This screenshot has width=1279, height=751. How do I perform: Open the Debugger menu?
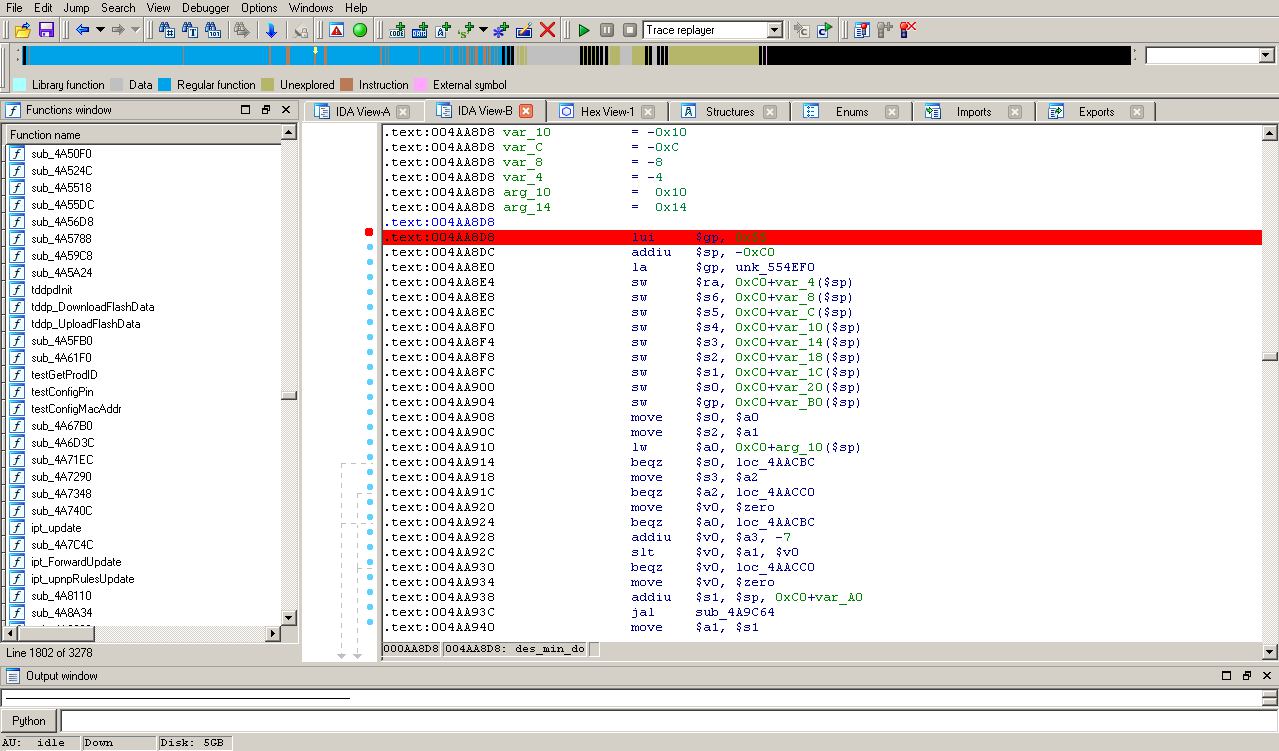click(205, 8)
